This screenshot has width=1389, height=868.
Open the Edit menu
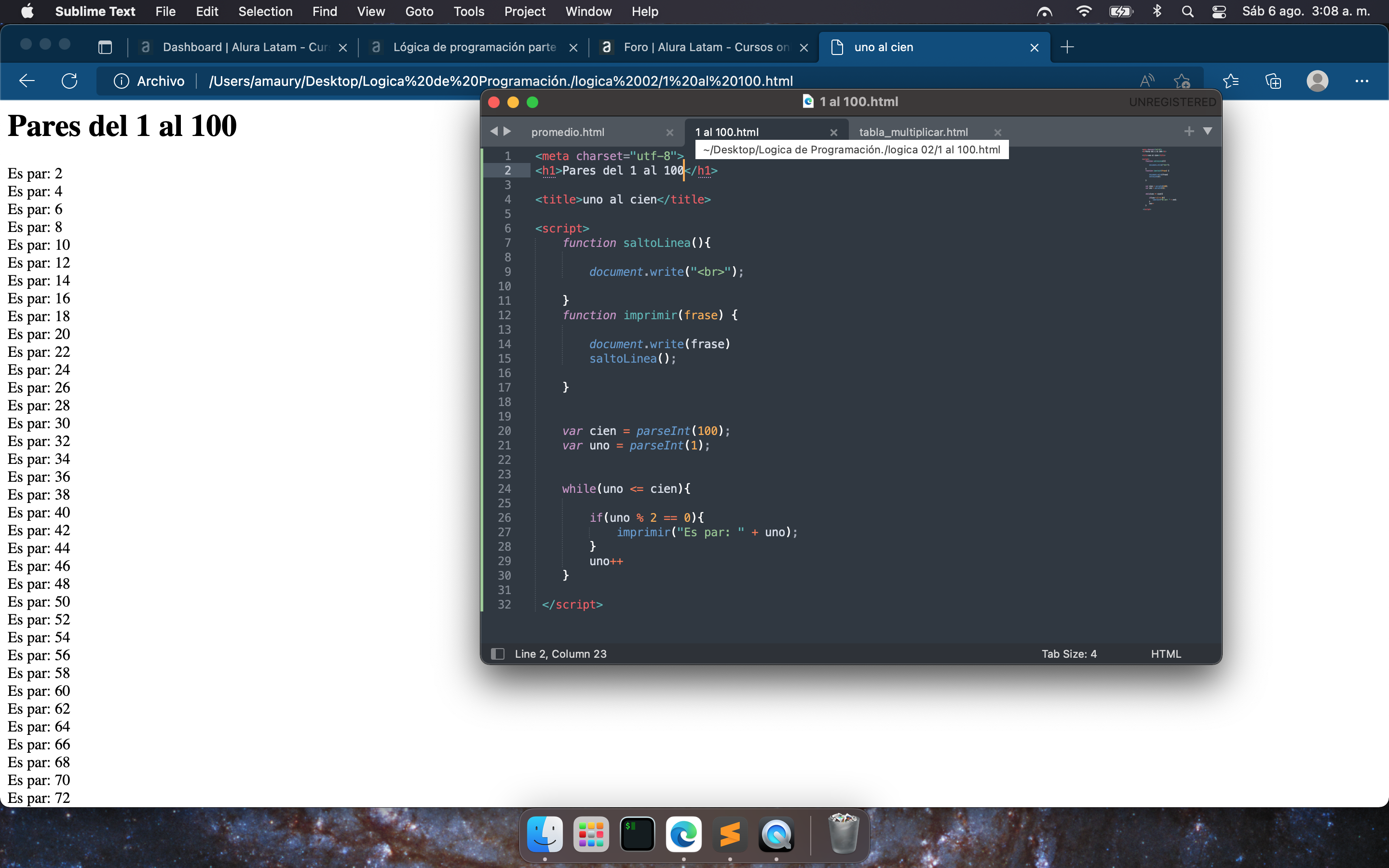pos(206,12)
